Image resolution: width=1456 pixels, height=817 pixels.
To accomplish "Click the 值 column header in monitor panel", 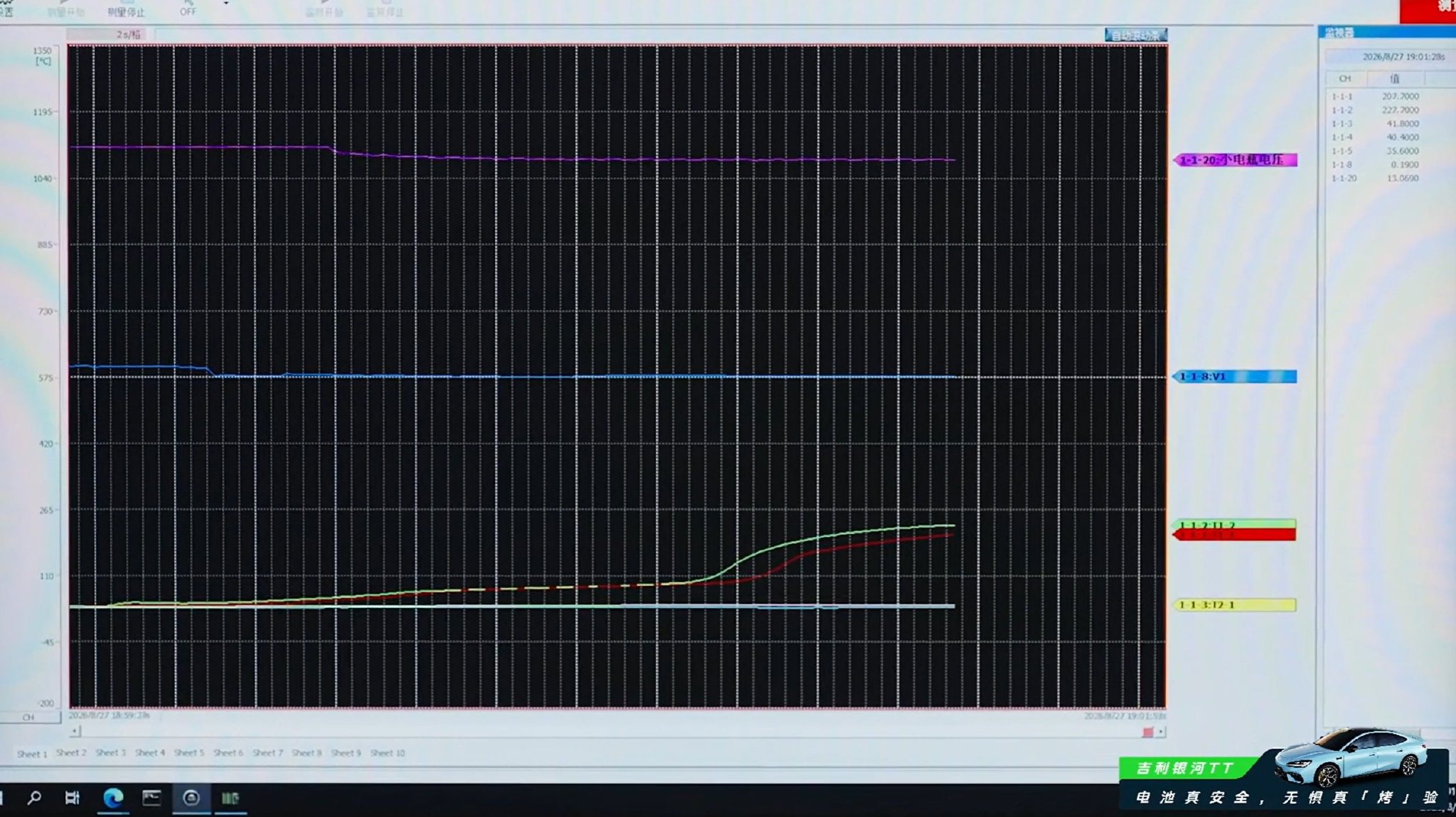I will pos(1395,79).
